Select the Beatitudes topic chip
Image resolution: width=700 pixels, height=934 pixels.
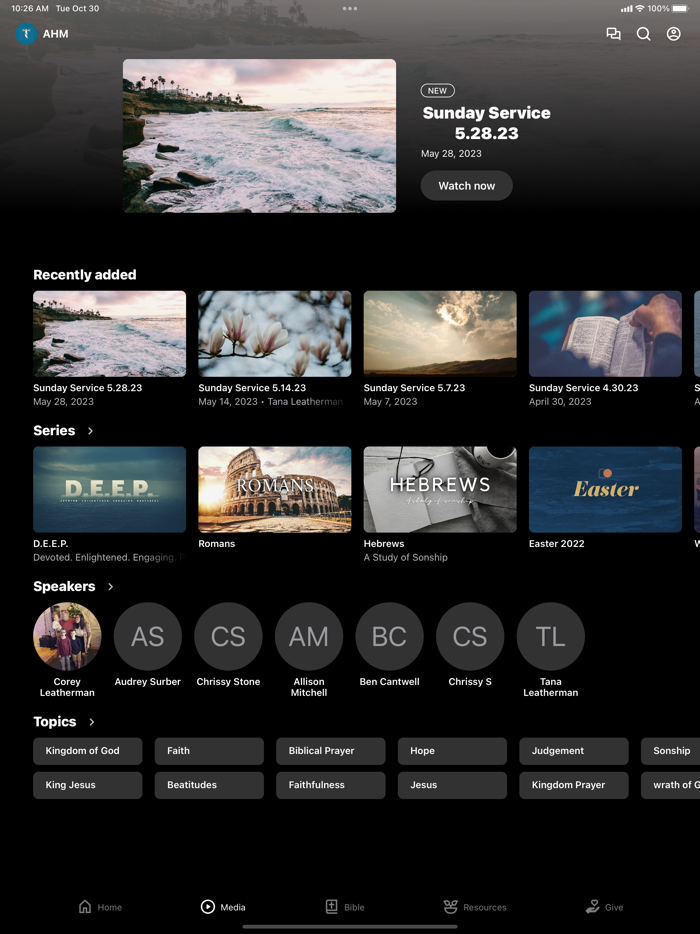pyautogui.click(x=209, y=785)
